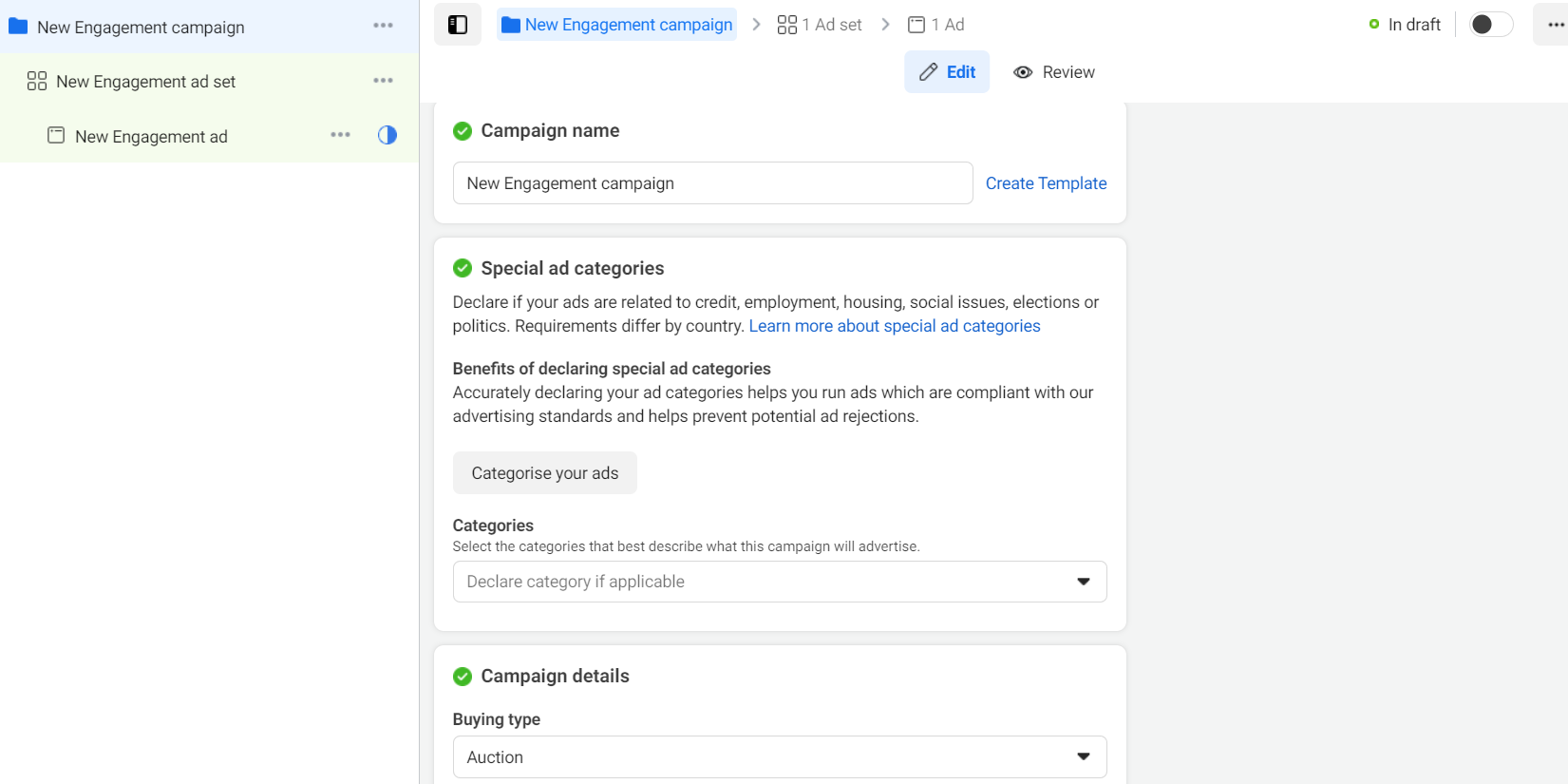Toggle the campaign on/off switch
Viewport: 1568px width, 784px height.
pos(1490,25)
